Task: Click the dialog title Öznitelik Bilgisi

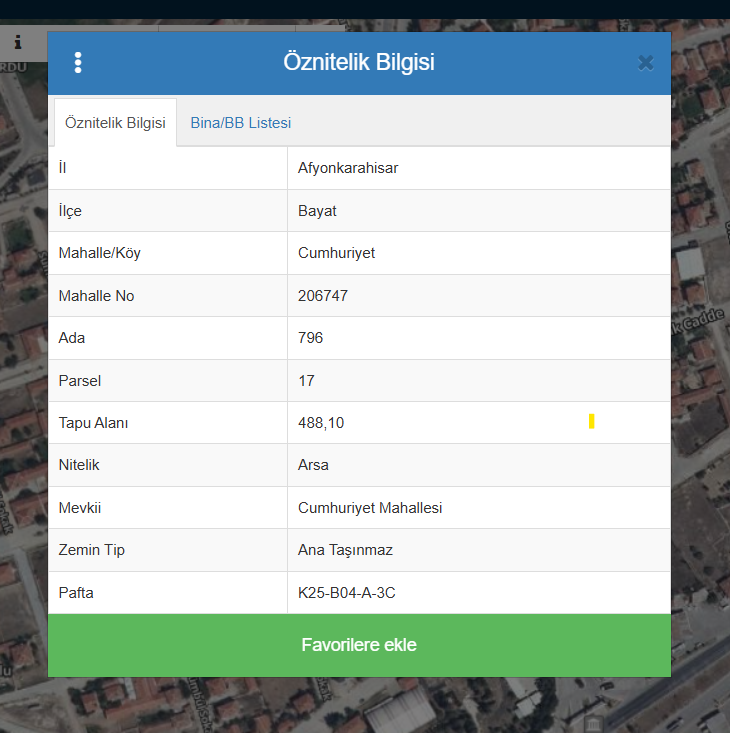Action: click(x=358, y=63)
